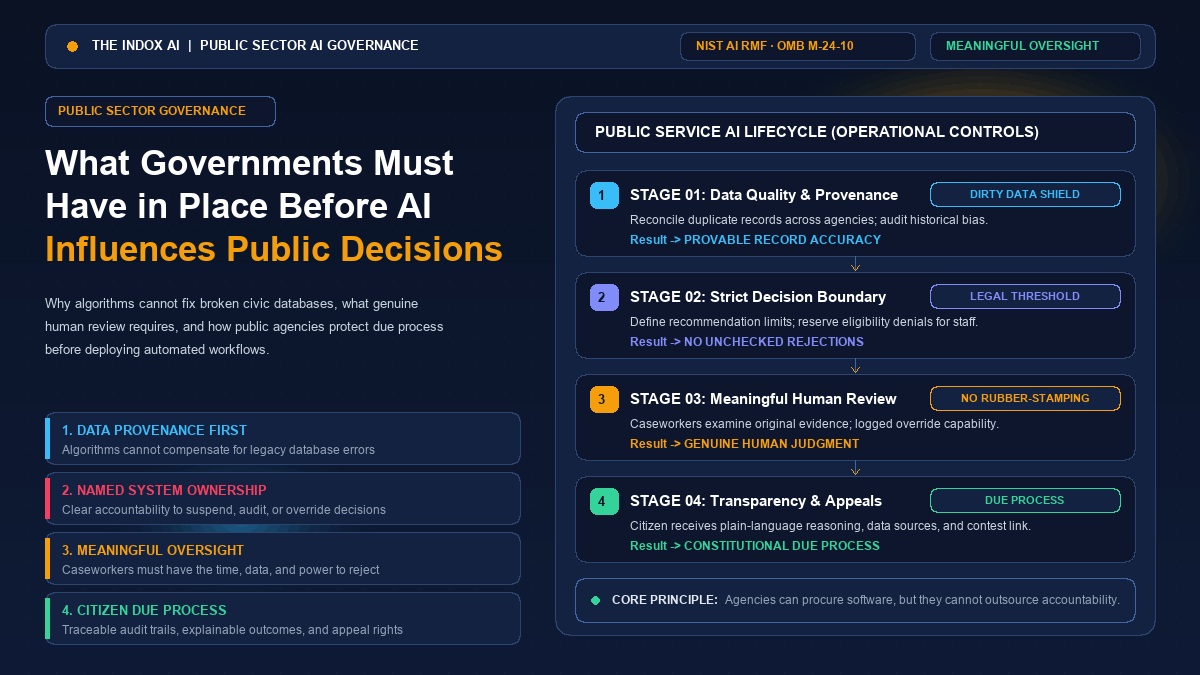Viewport: 1200px width, 675px height.
Task: Select the stage 4 number badge
Action: 604,501
